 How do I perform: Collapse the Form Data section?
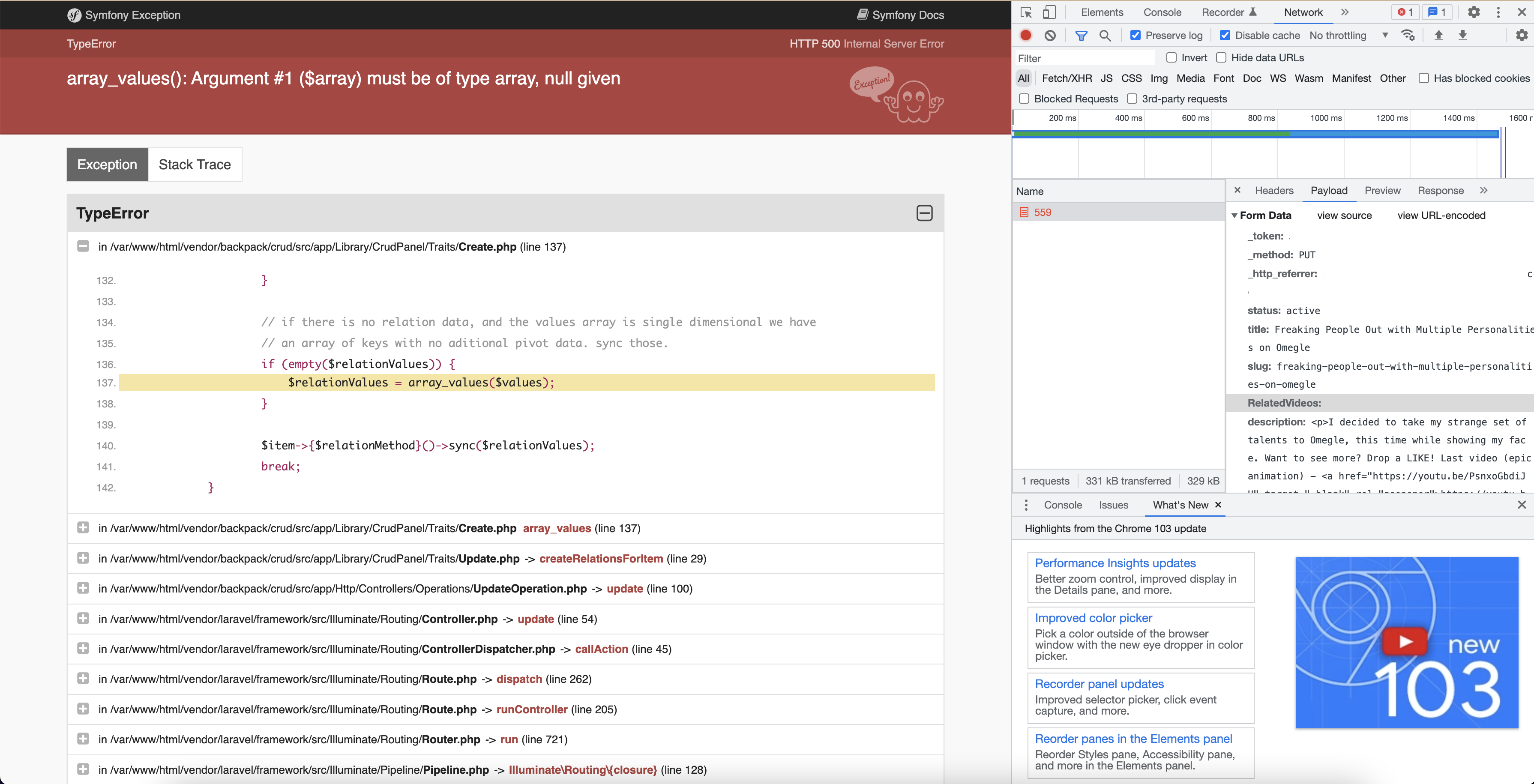click(1234, 215)
